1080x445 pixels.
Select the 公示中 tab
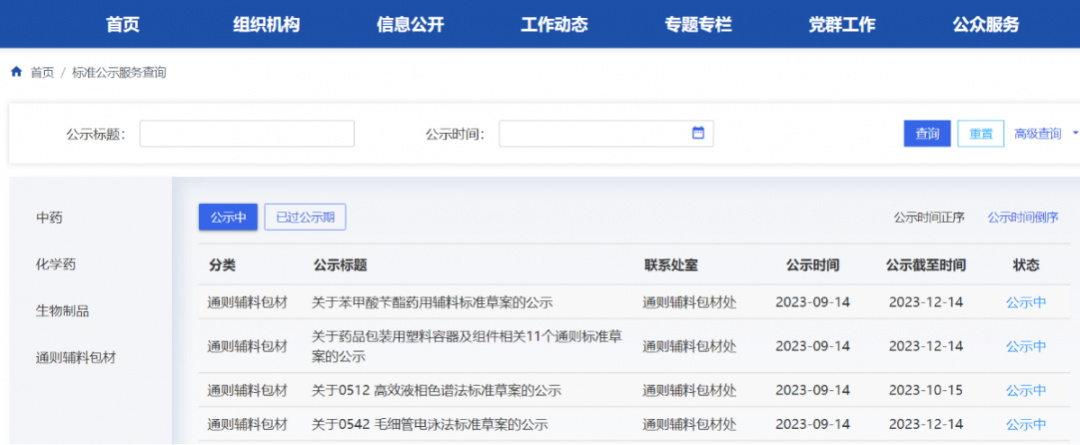pos(228,217)
